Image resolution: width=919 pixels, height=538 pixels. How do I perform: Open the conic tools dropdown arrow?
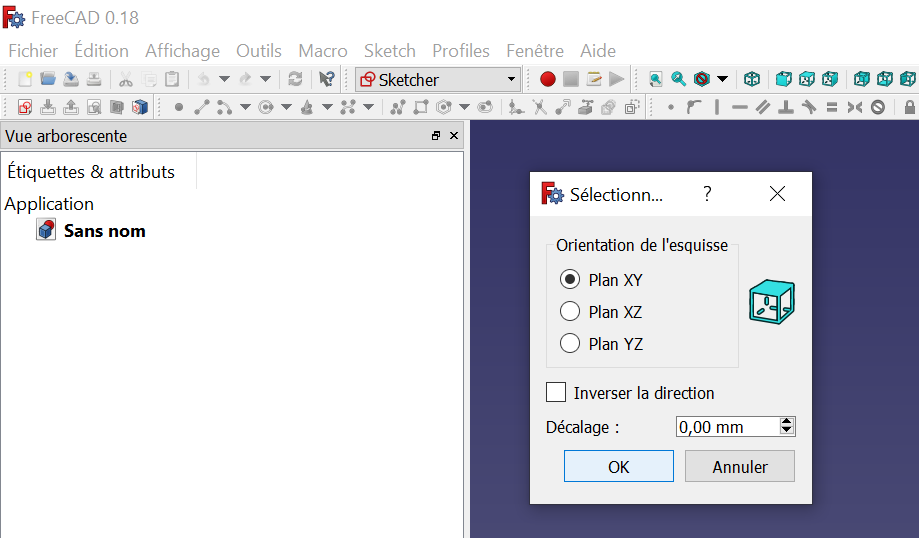[328, 107]
